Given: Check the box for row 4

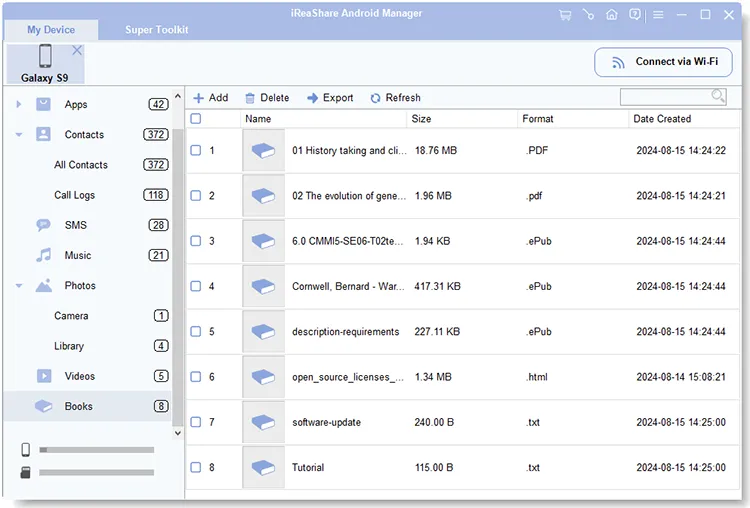Looking at the screenshot, I should point(196,286).
